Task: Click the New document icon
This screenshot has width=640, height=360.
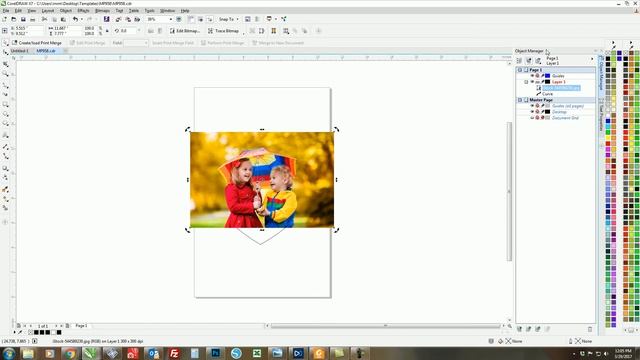Action: (x=4, y=19)
